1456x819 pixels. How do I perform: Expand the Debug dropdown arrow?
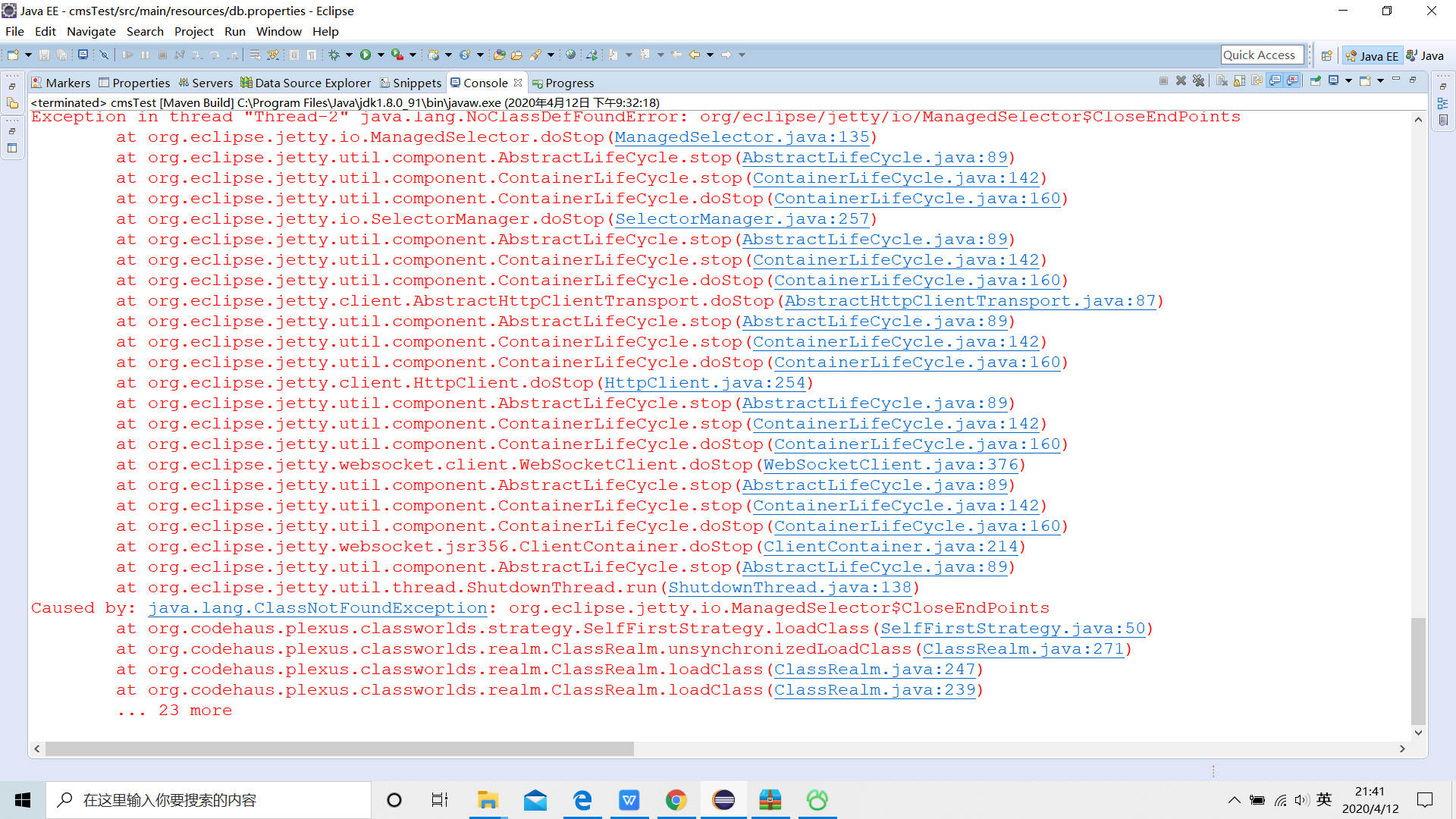pos(349,55)
